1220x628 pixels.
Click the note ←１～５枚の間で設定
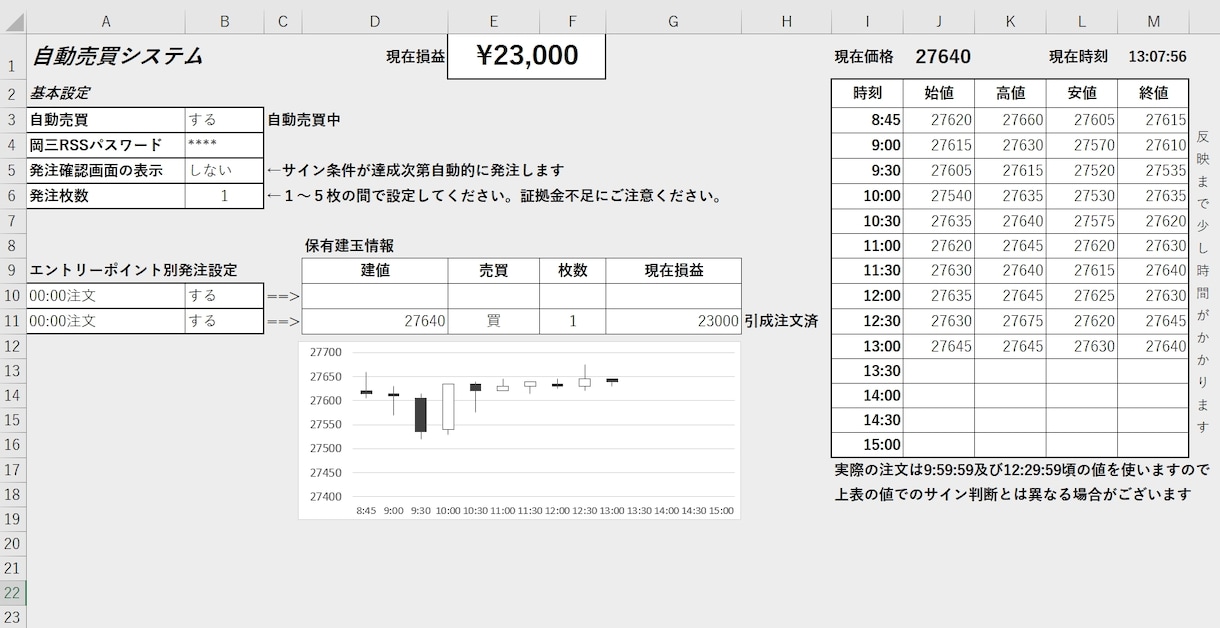coord(494,196)
